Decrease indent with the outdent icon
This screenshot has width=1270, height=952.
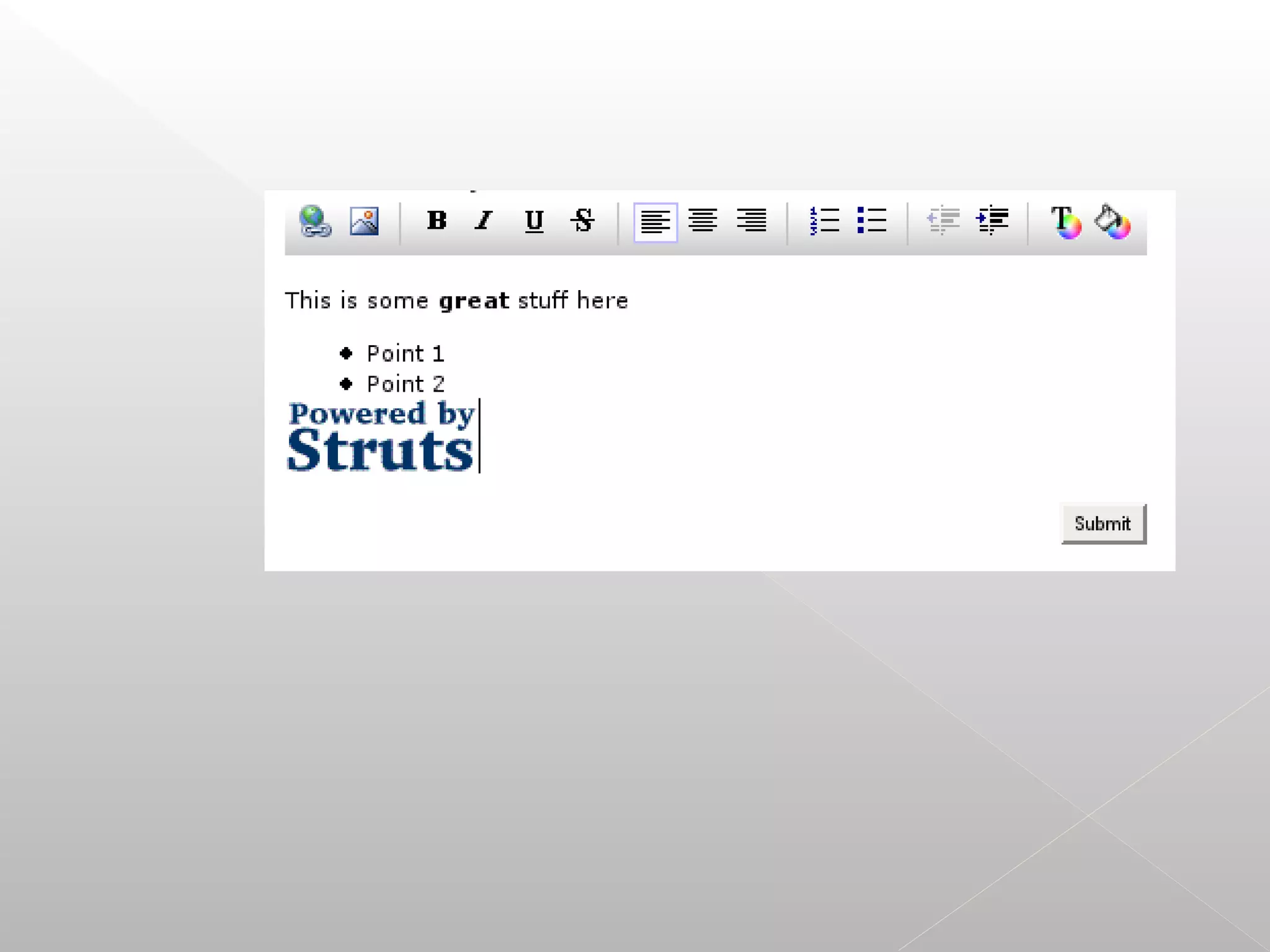point(943,221)
